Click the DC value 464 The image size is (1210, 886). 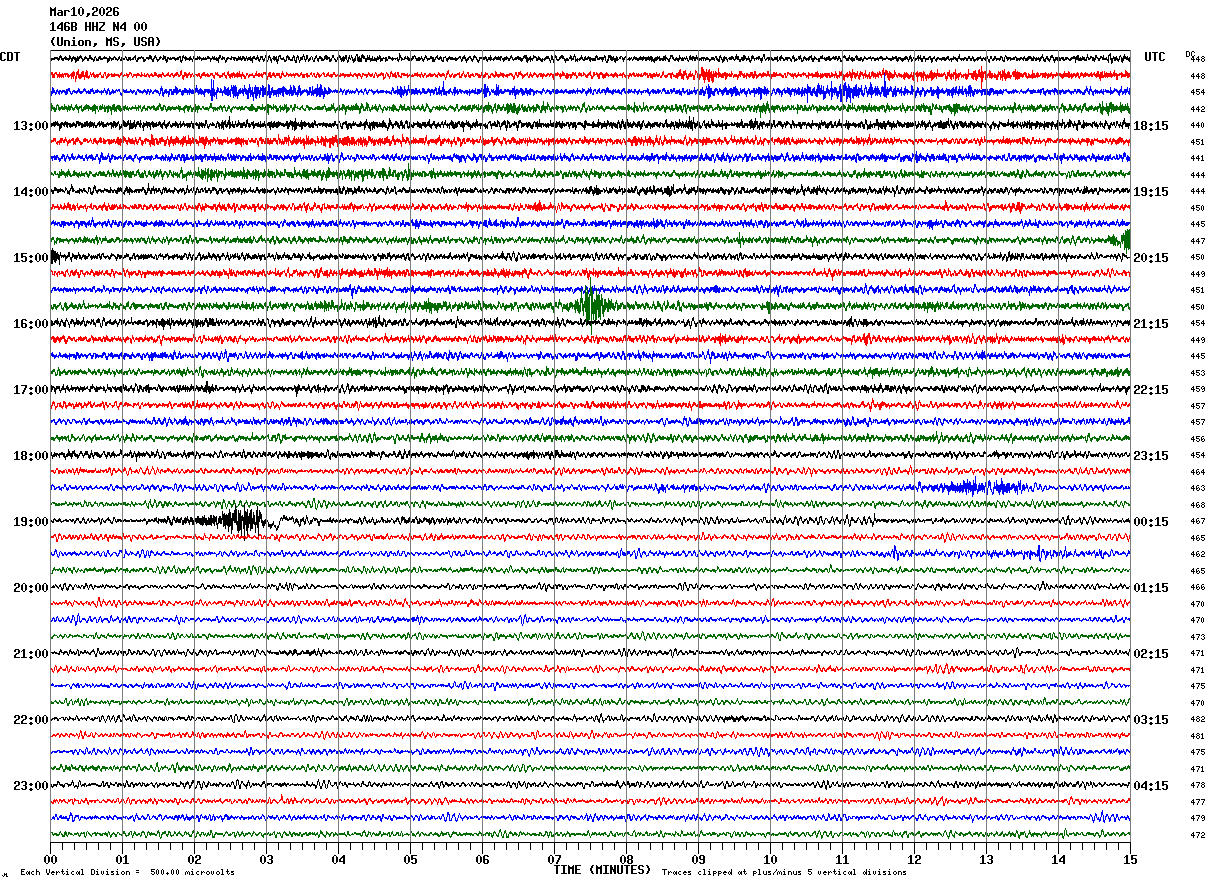[1197, 472]
